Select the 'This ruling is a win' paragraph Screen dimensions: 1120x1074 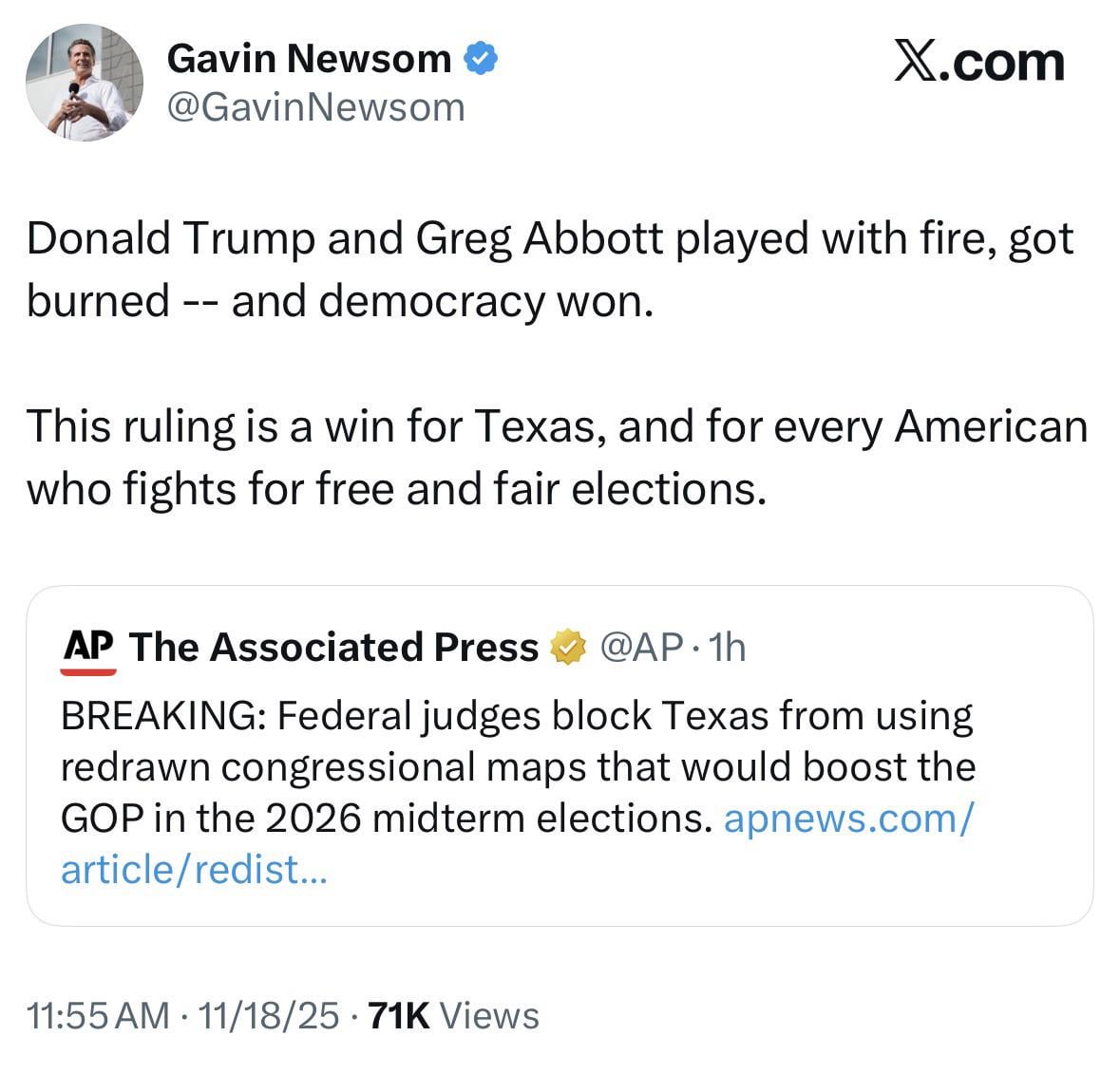[556, 457]
